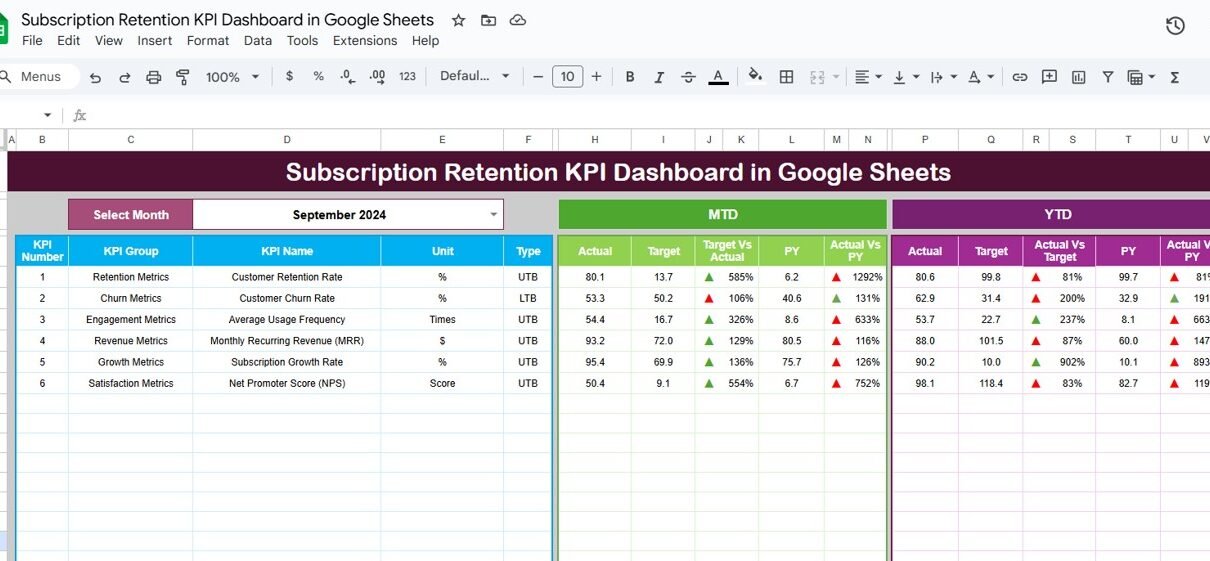
Task: Open the Extensions menu
Action: coord(364,41)
